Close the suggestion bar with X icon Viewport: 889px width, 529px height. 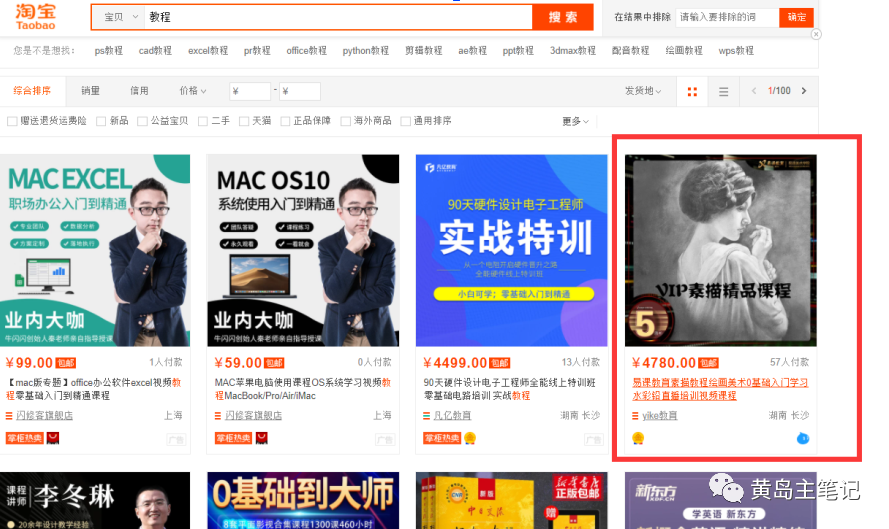coord(816,34)
